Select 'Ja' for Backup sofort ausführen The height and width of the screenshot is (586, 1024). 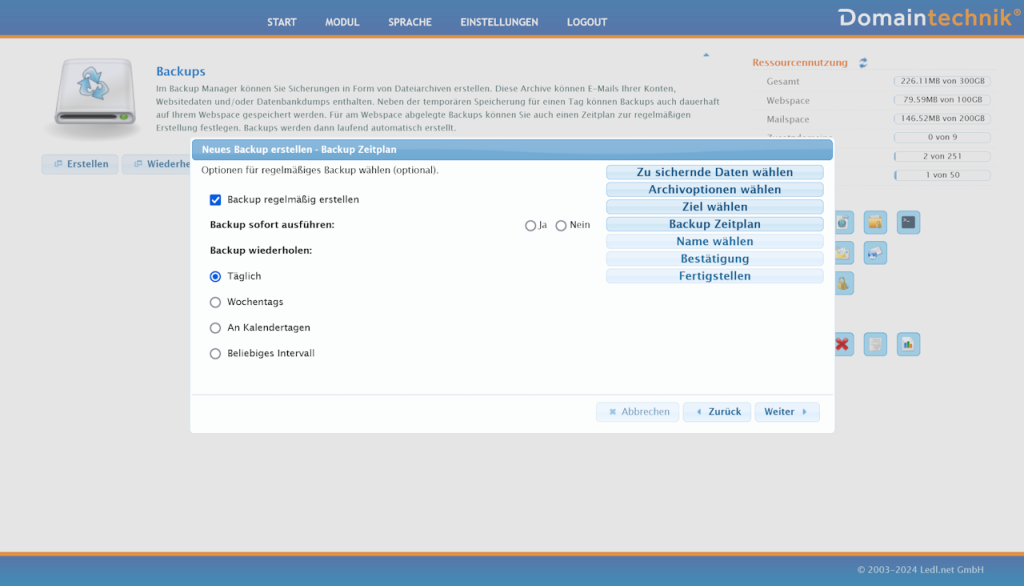(x=530, y=225)
